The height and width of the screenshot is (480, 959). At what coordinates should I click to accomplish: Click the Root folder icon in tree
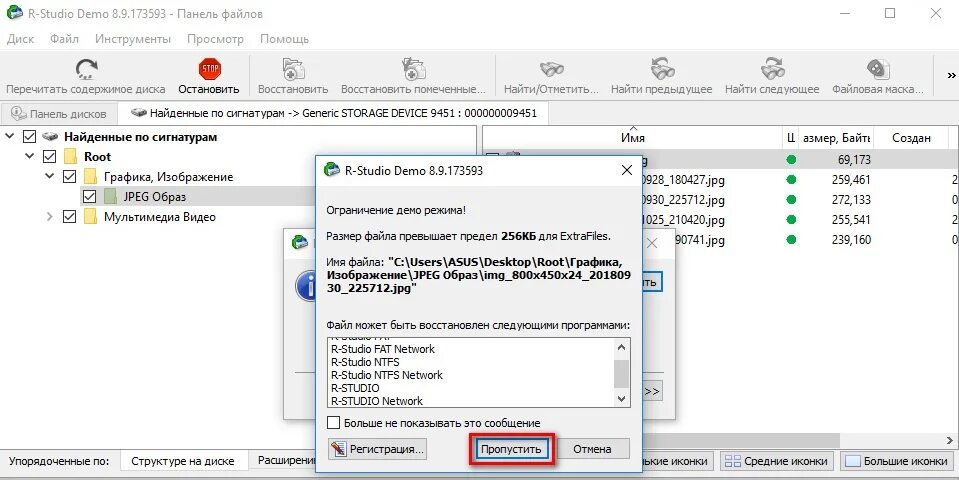pos(70,157)
